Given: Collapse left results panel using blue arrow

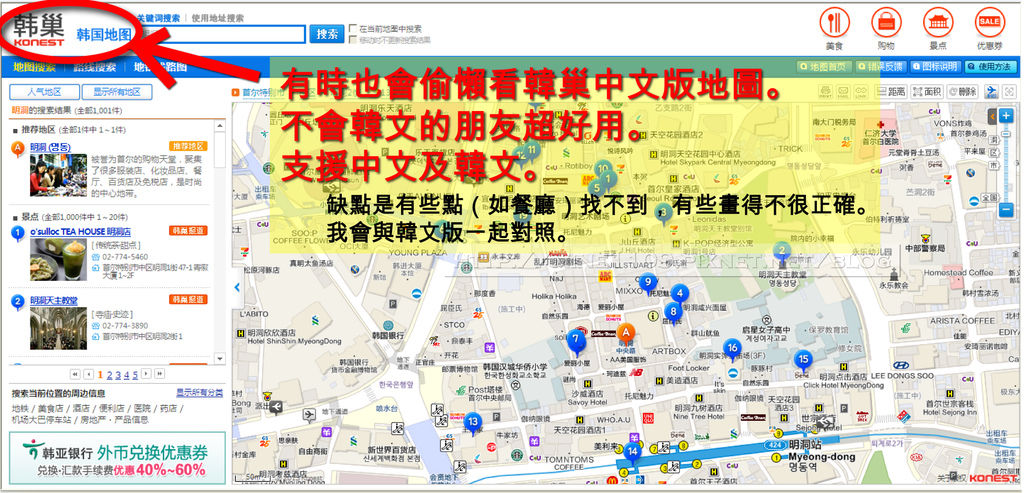Looking at the screenshot, I should pos(236,287).
